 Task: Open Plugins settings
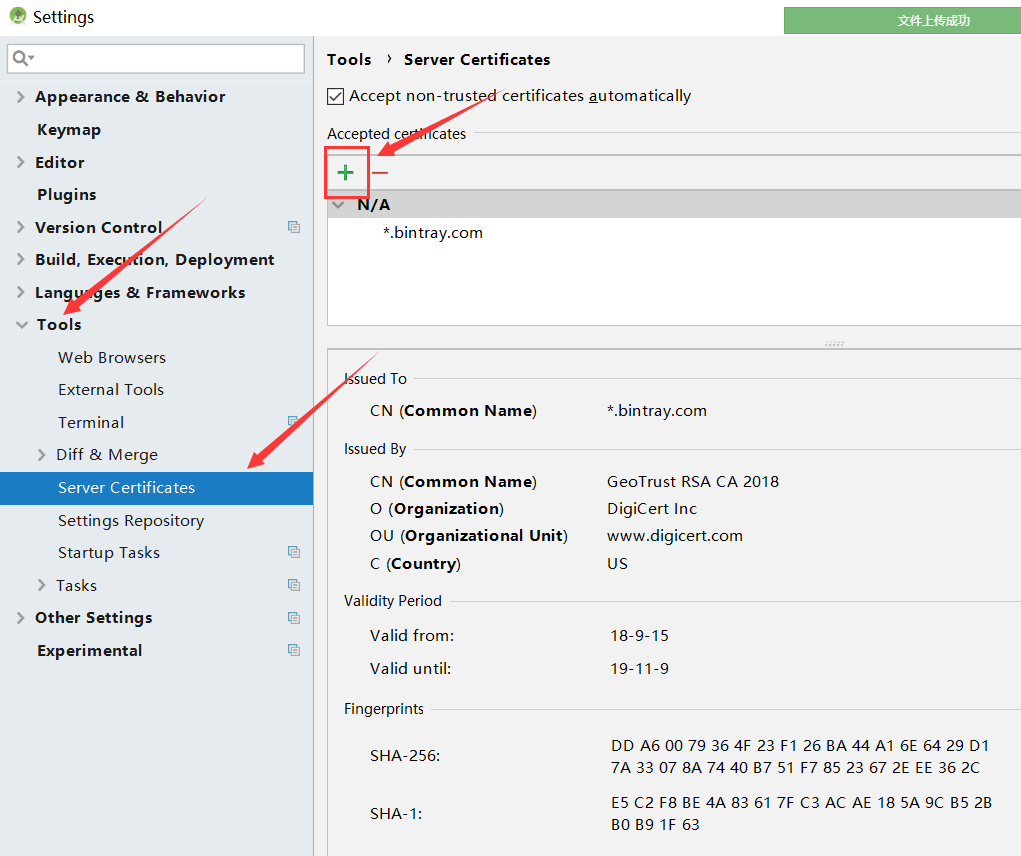pyautogui.click(x=66, y=195)
